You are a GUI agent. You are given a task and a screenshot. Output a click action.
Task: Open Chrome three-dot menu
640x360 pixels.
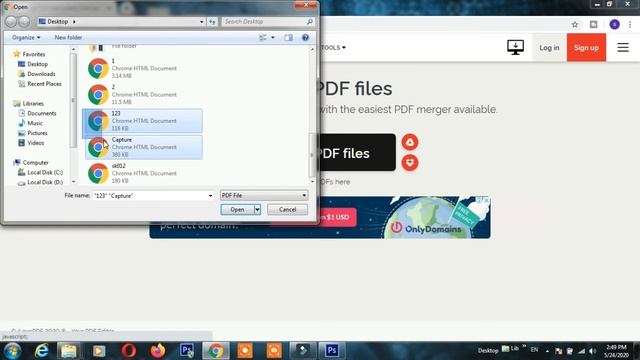point(630,24)
